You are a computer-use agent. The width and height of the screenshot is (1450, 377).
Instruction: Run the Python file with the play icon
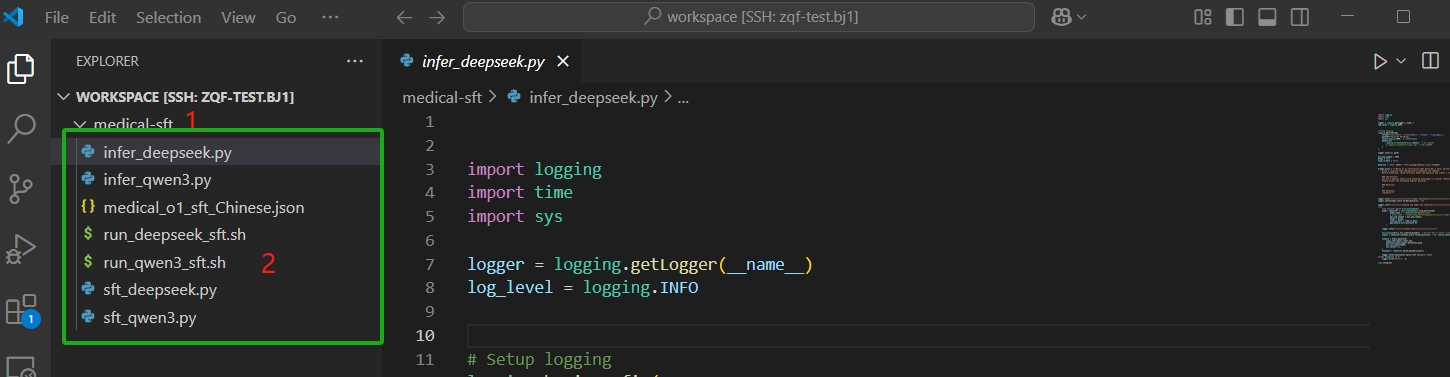(1380, 61)
